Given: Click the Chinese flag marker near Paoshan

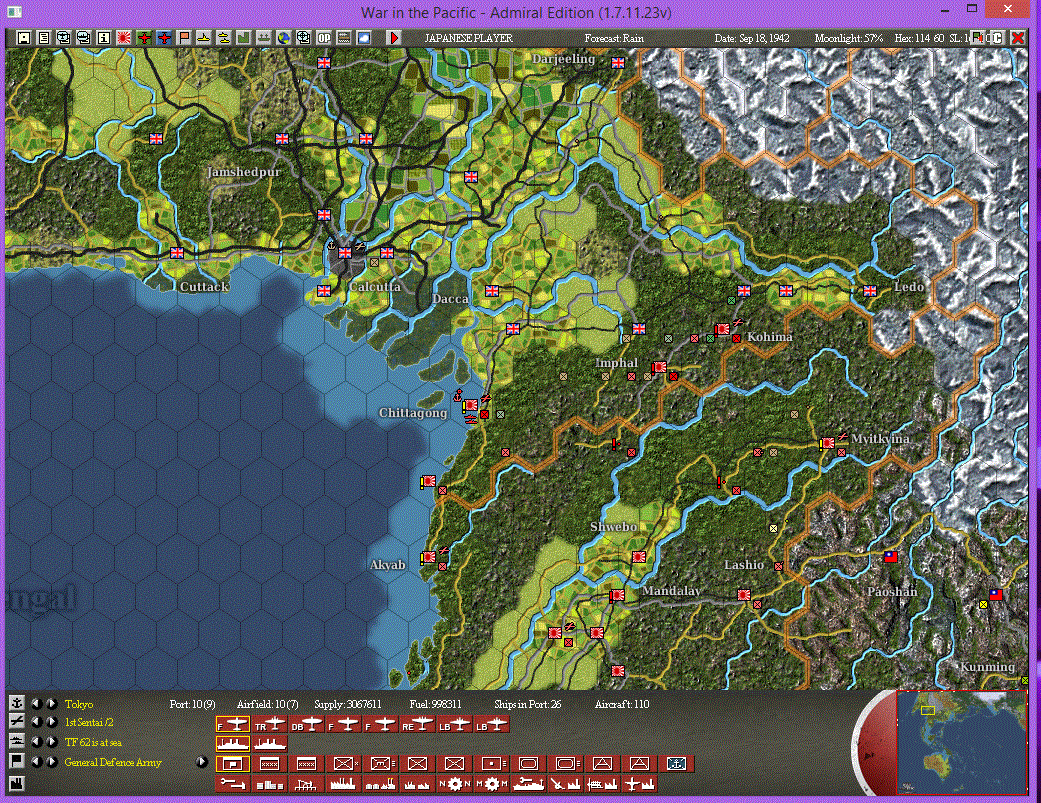Looking at the screenshot, I should 891,557.
